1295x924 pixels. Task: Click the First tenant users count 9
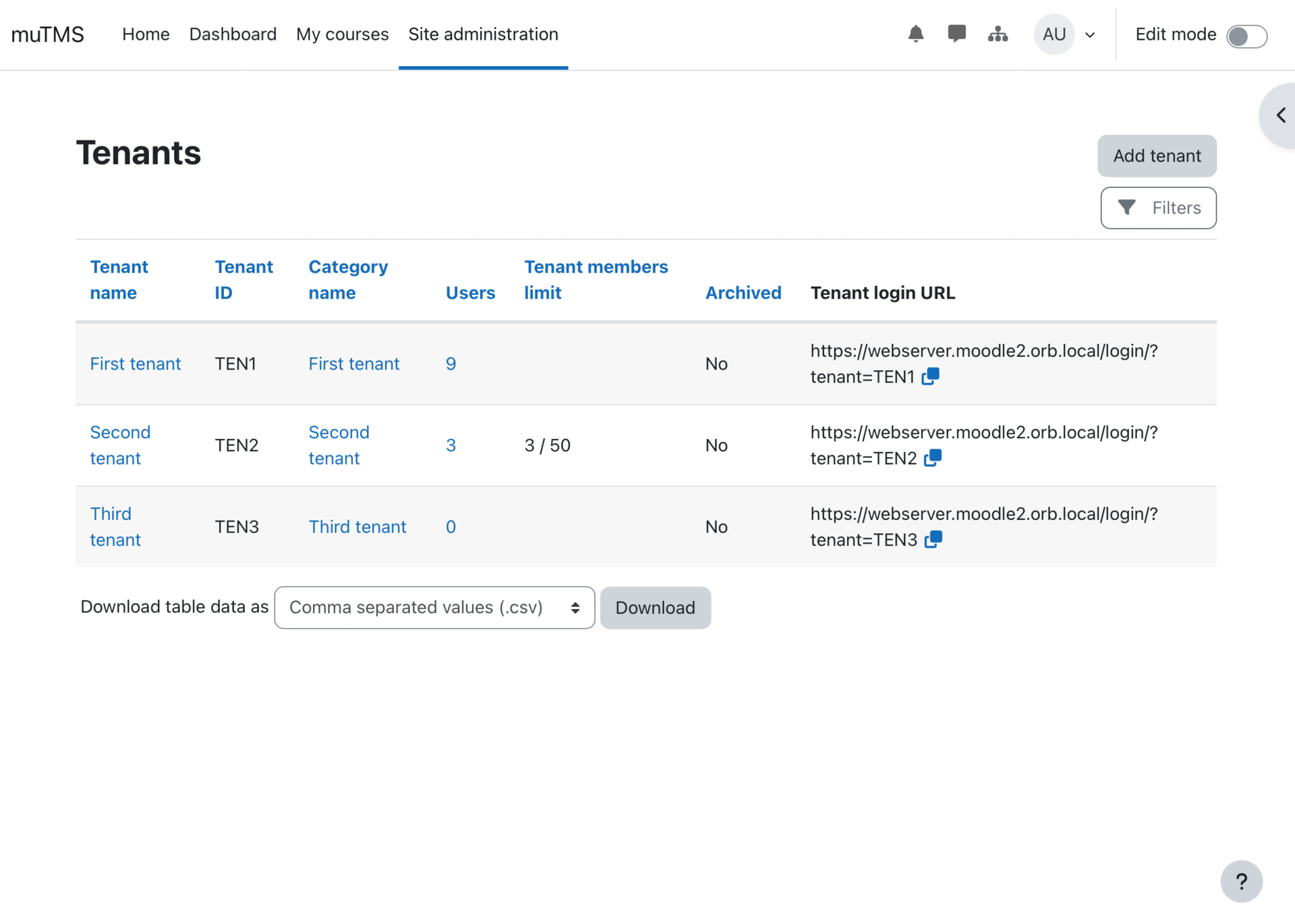[451, 364]
